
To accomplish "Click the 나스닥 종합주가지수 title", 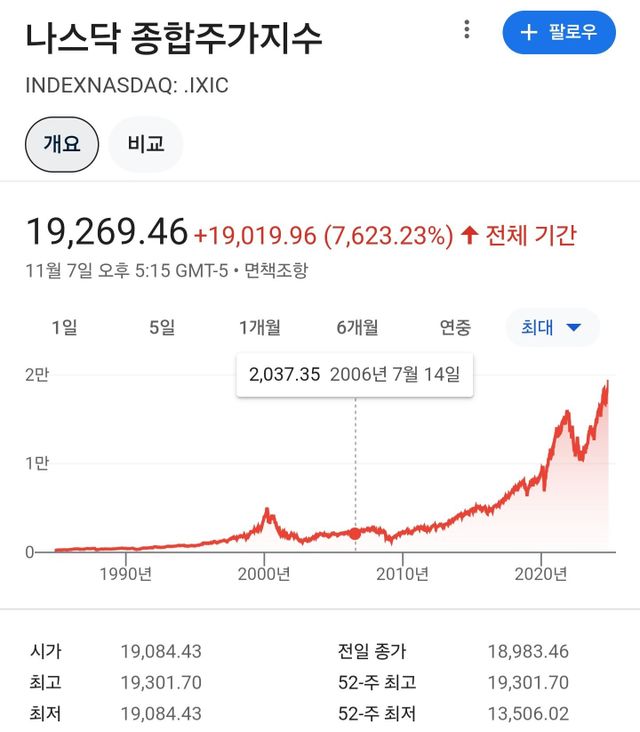I will (174, 38).
